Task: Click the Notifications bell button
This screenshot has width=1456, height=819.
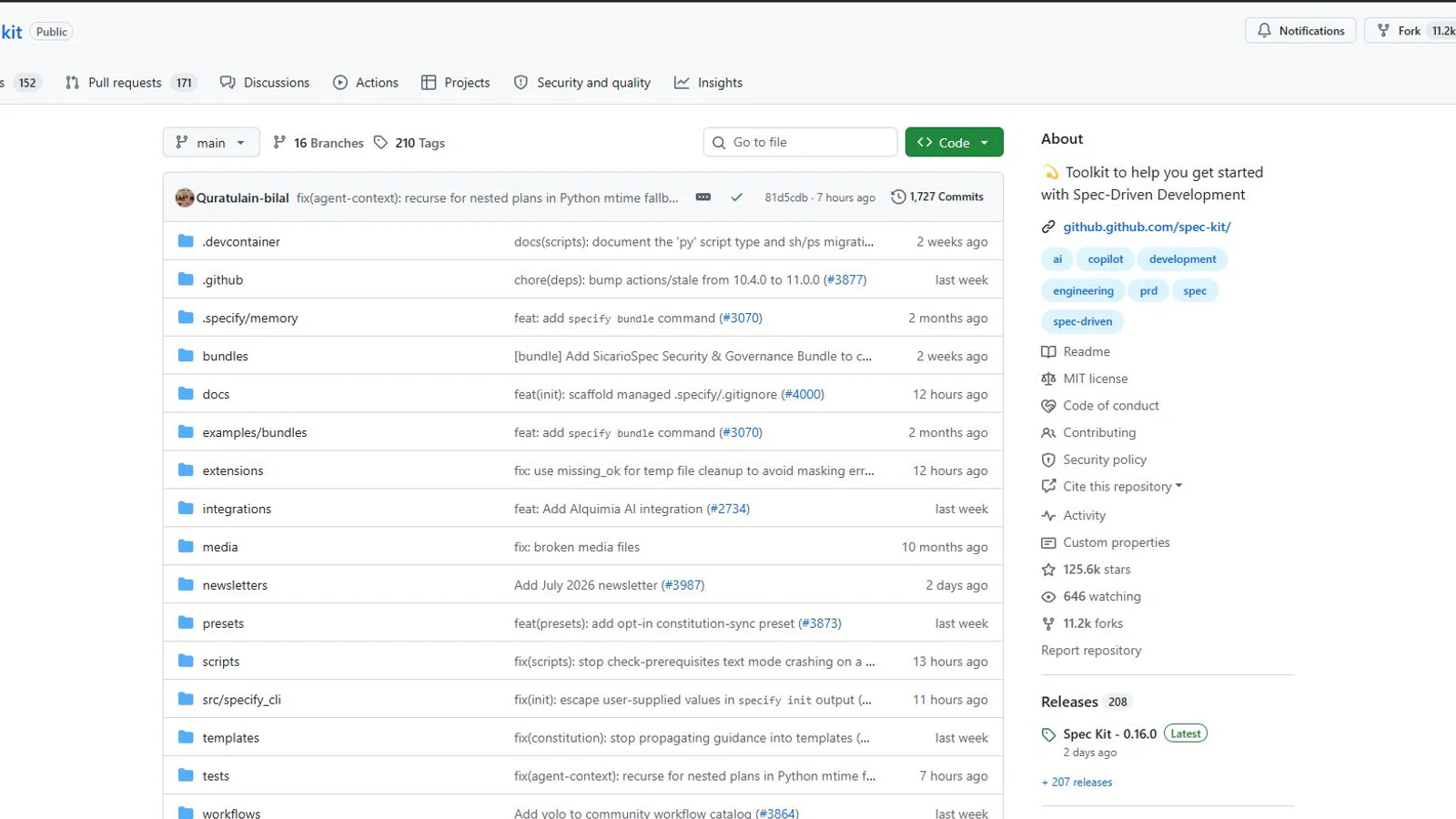Action: [1300, 31]
